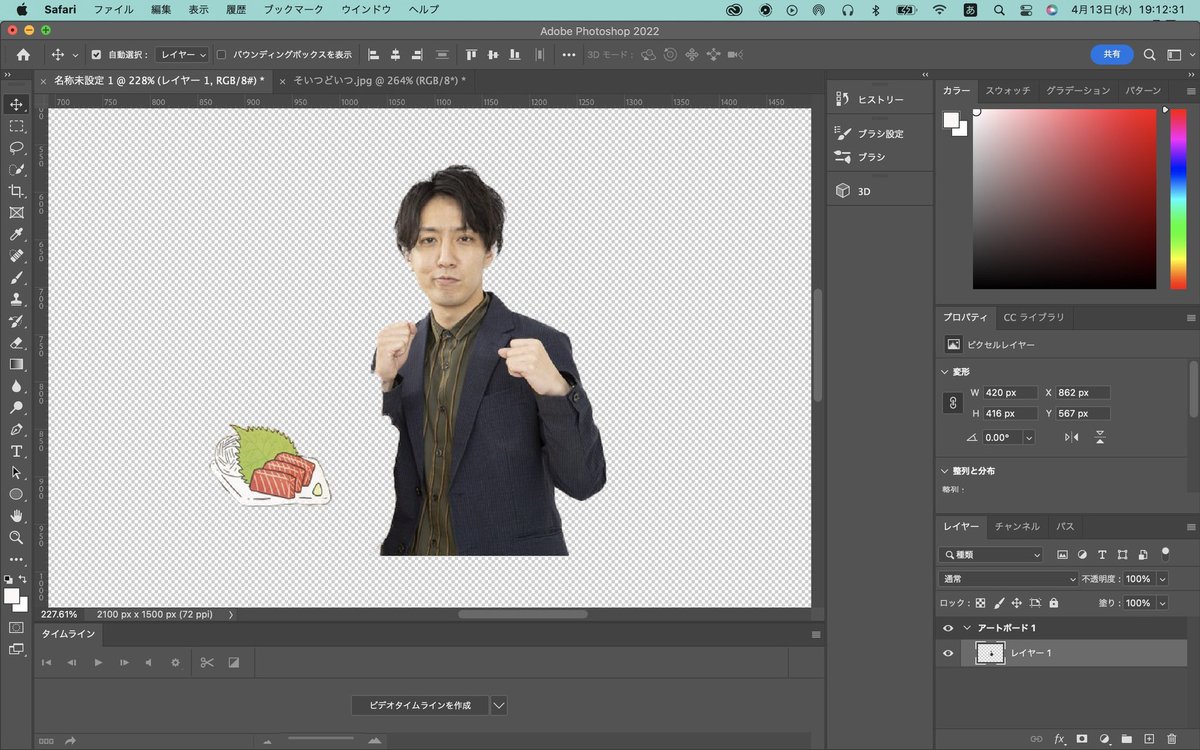The width and height of the screenshot is (1200, 750).
Task: Delete layer with the trash icon
Action: point(1172,739)
